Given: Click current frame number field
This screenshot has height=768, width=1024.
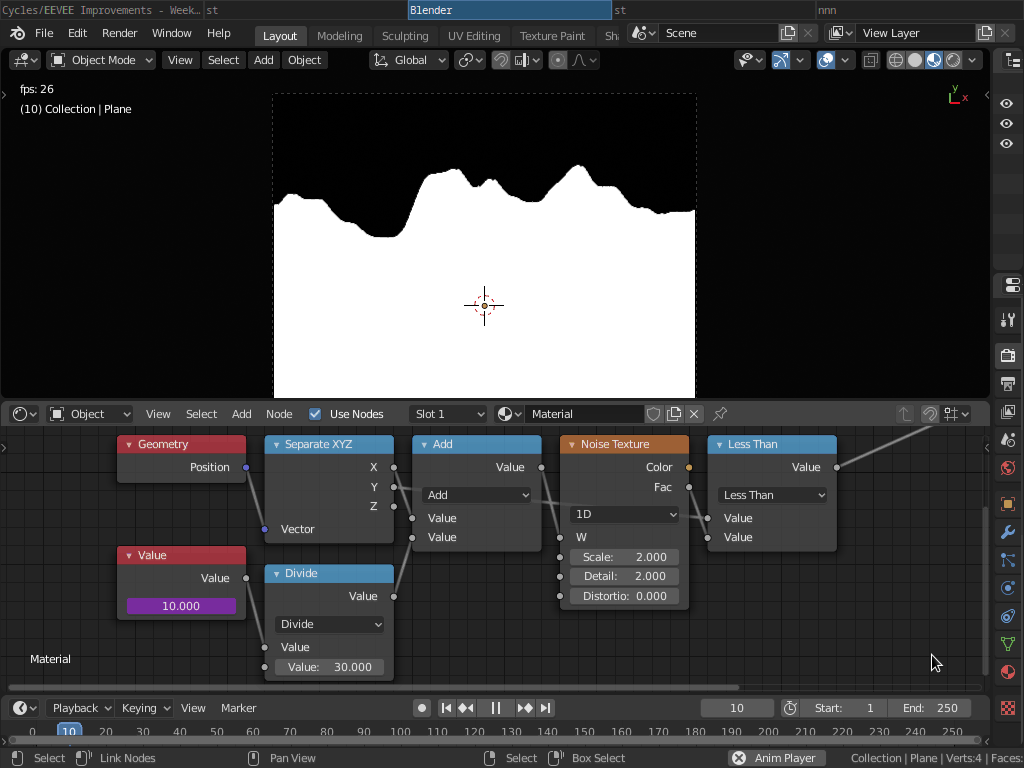Looking at the screenshot, I should [x=737, y=708].
